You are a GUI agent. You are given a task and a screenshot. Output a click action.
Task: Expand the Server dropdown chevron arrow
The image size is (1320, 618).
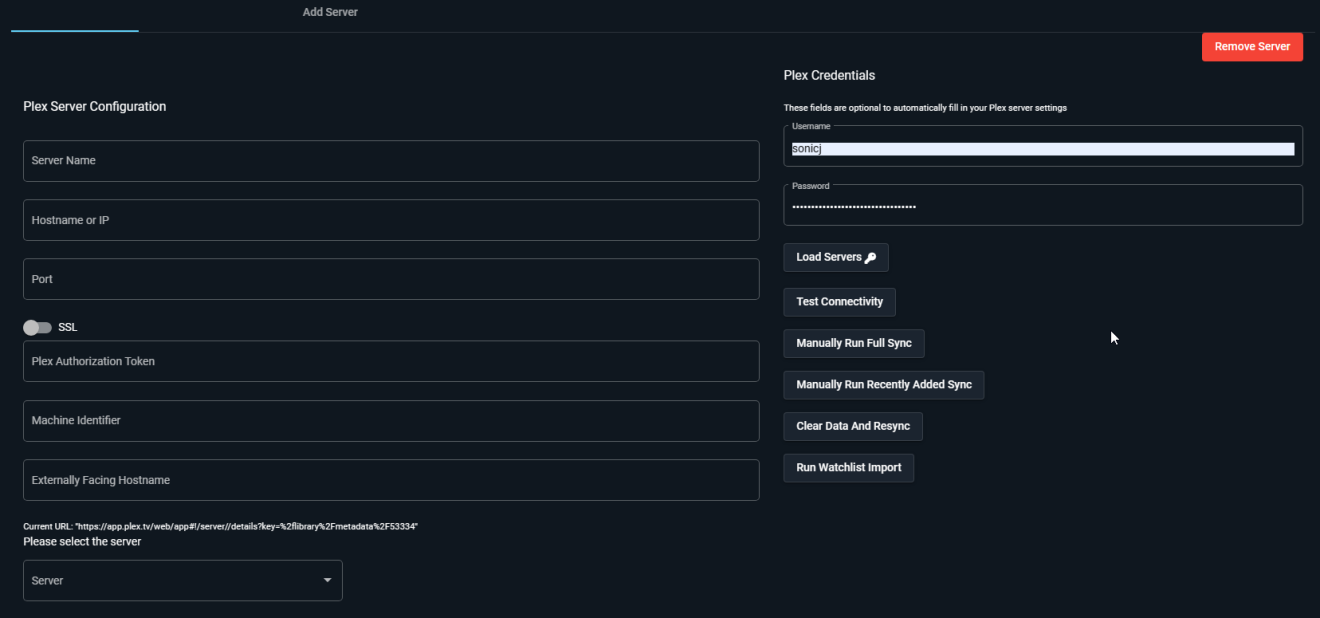point(326,580)
